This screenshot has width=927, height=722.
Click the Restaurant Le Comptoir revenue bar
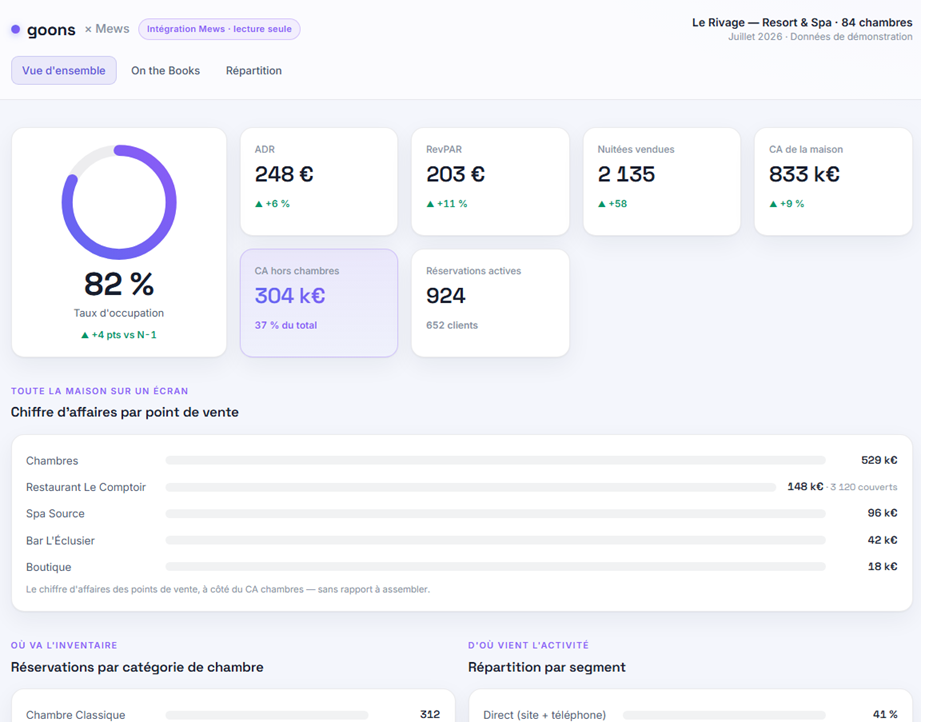(471, 487)
